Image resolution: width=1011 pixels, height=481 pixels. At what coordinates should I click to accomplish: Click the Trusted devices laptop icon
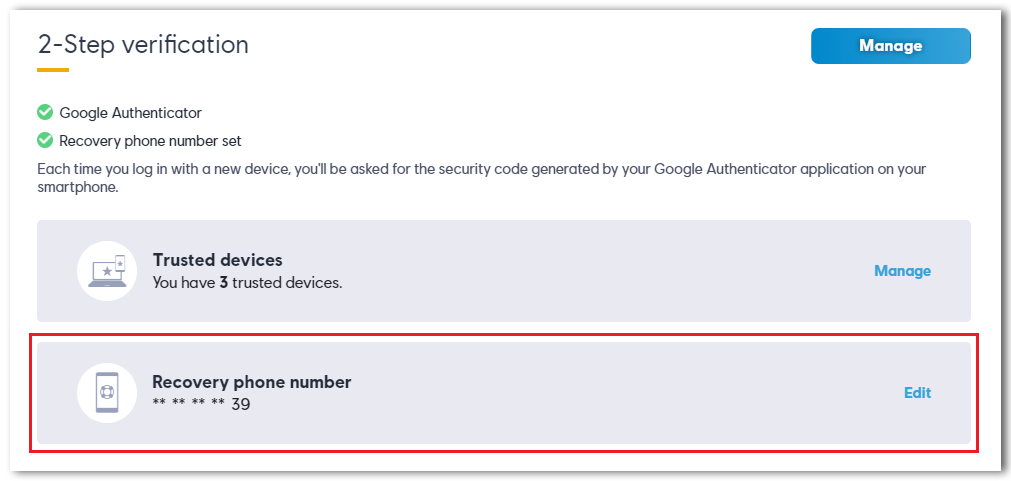pyautogui.click(x=107, y=271)
